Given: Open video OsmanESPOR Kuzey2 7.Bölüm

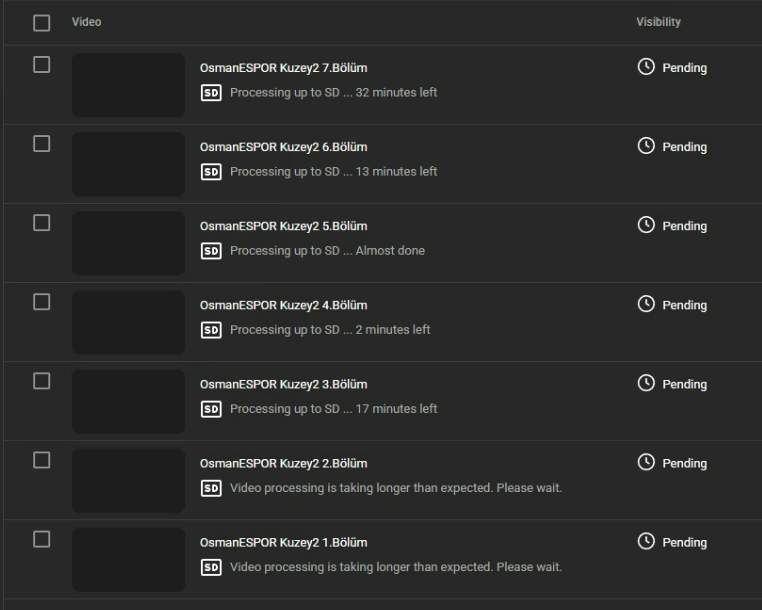Looking at the screenshot, I should tap(283, 68).
